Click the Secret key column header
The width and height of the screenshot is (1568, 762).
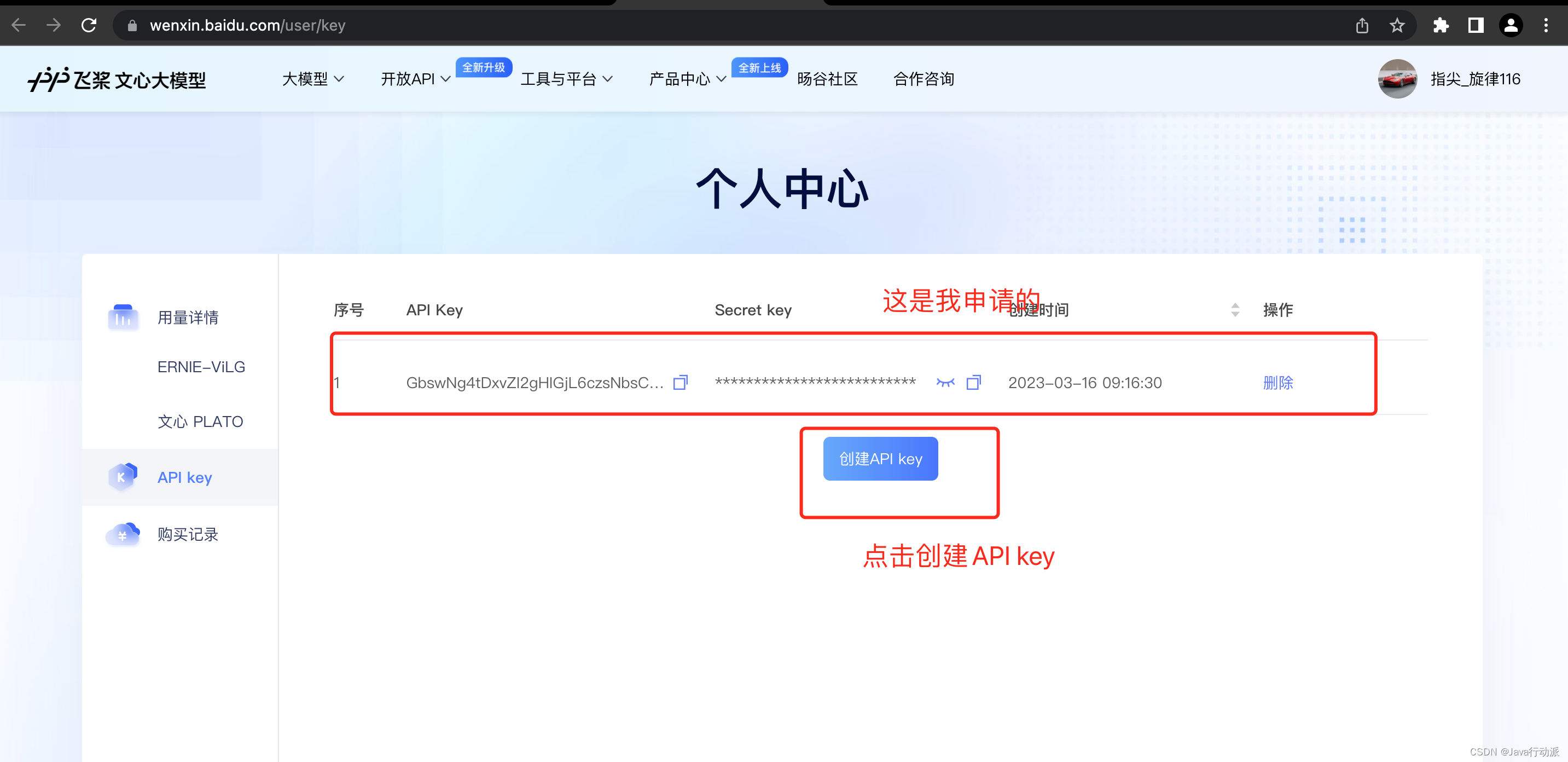tap(753, 310)
